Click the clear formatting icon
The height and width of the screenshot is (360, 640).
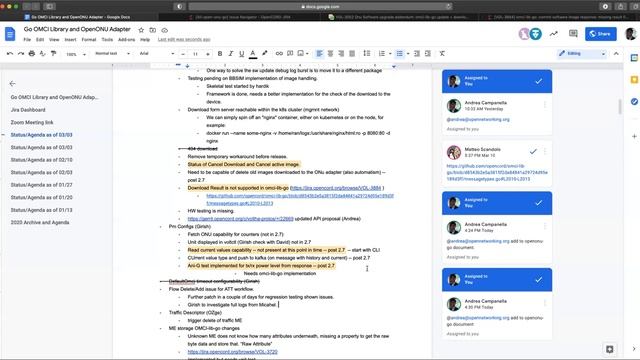pos(442,53)
